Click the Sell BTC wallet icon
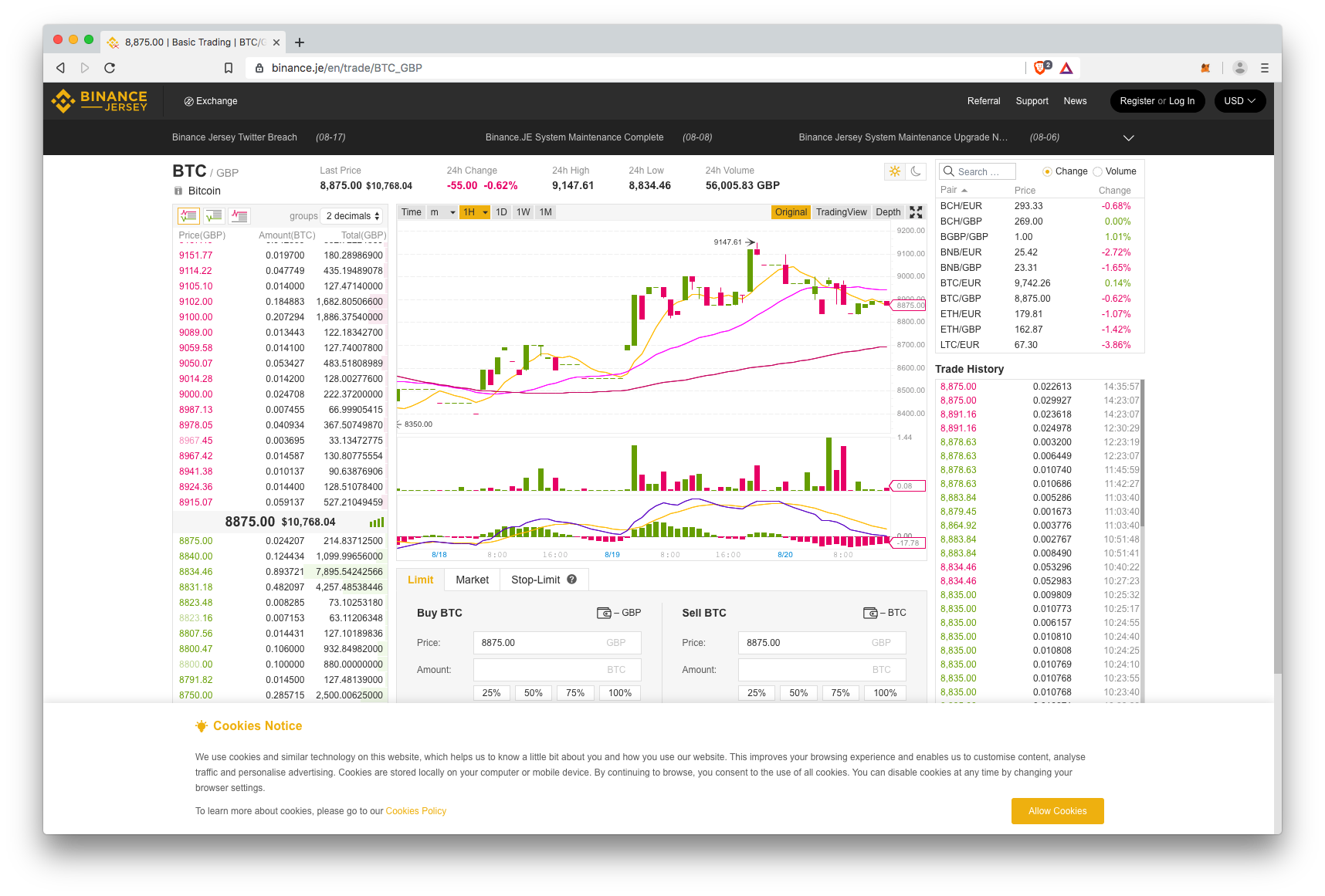Viewport: 1325px width, 896px height. [x=870, y=613]
